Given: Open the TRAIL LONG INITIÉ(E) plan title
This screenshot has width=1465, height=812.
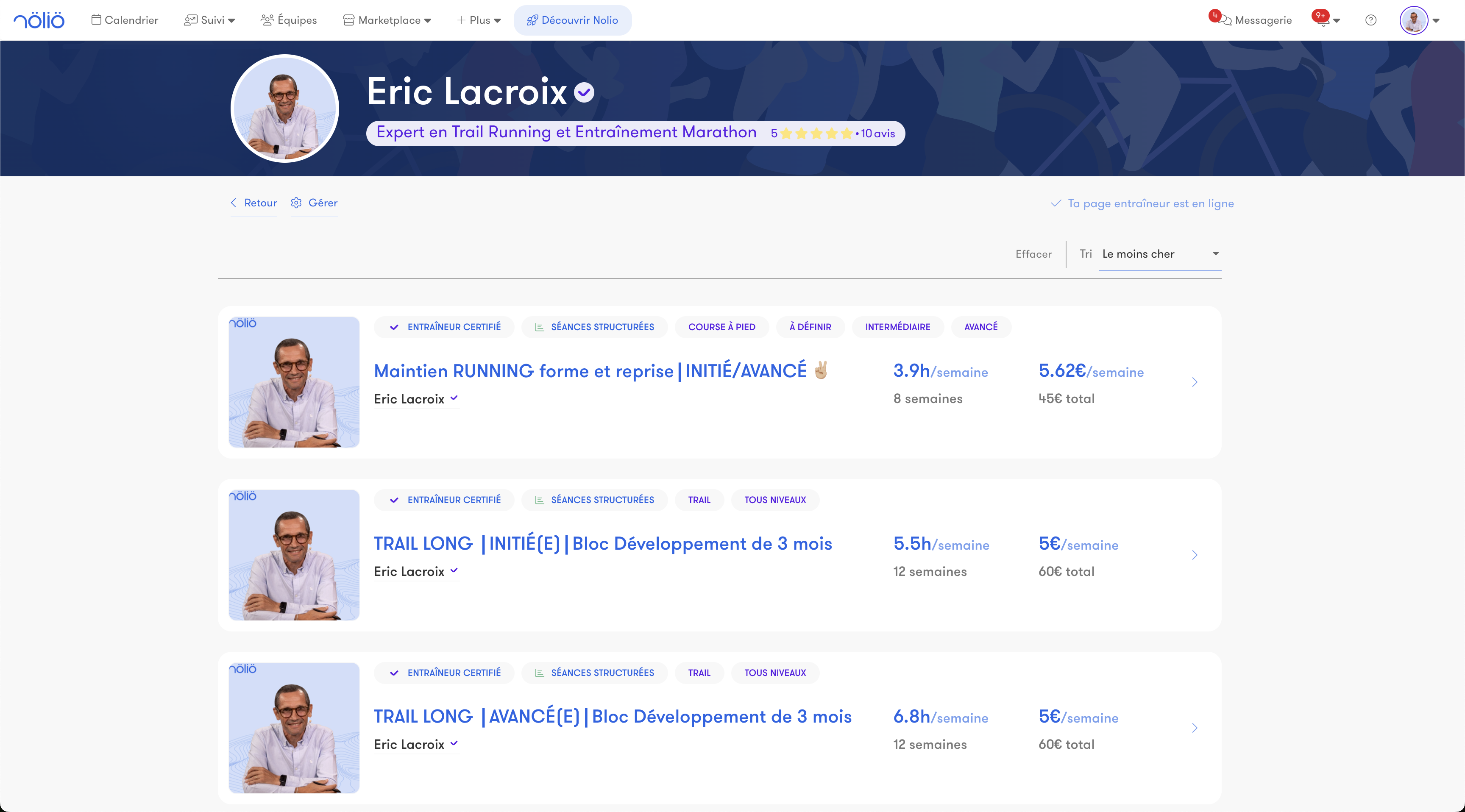Looking at the screenshot, I should click(602, 544).
